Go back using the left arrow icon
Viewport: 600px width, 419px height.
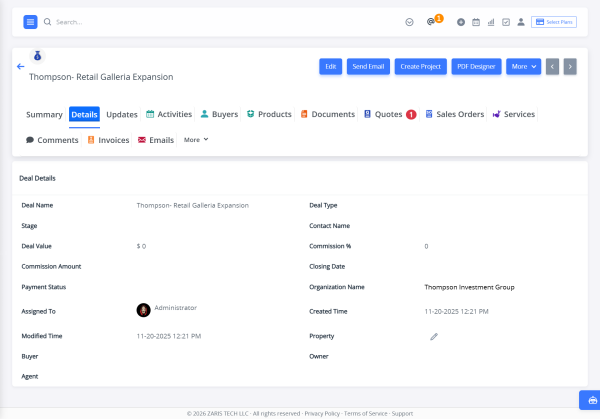[x=21, y=67]
